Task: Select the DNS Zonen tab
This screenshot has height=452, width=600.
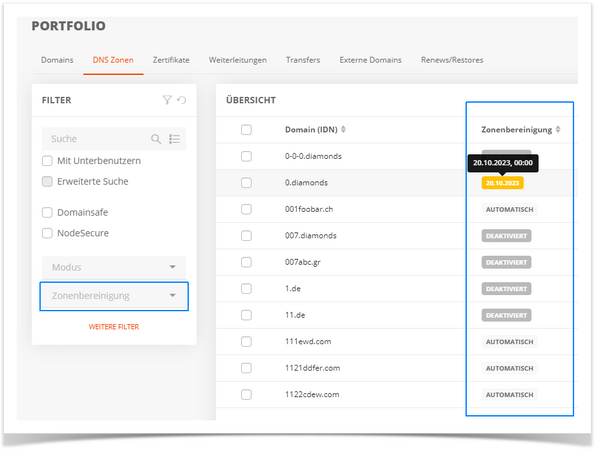Action: [x=113, y=60]
